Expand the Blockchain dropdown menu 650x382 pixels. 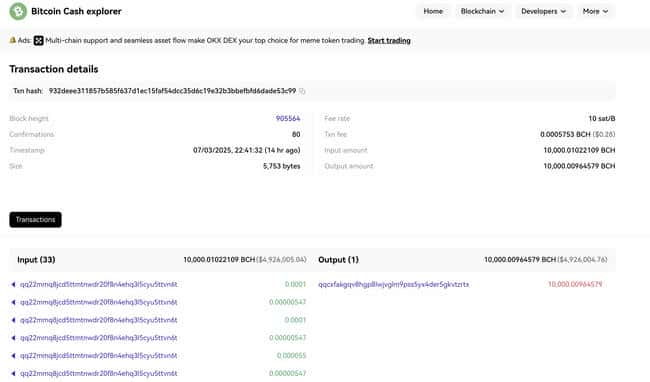point(483,11)
